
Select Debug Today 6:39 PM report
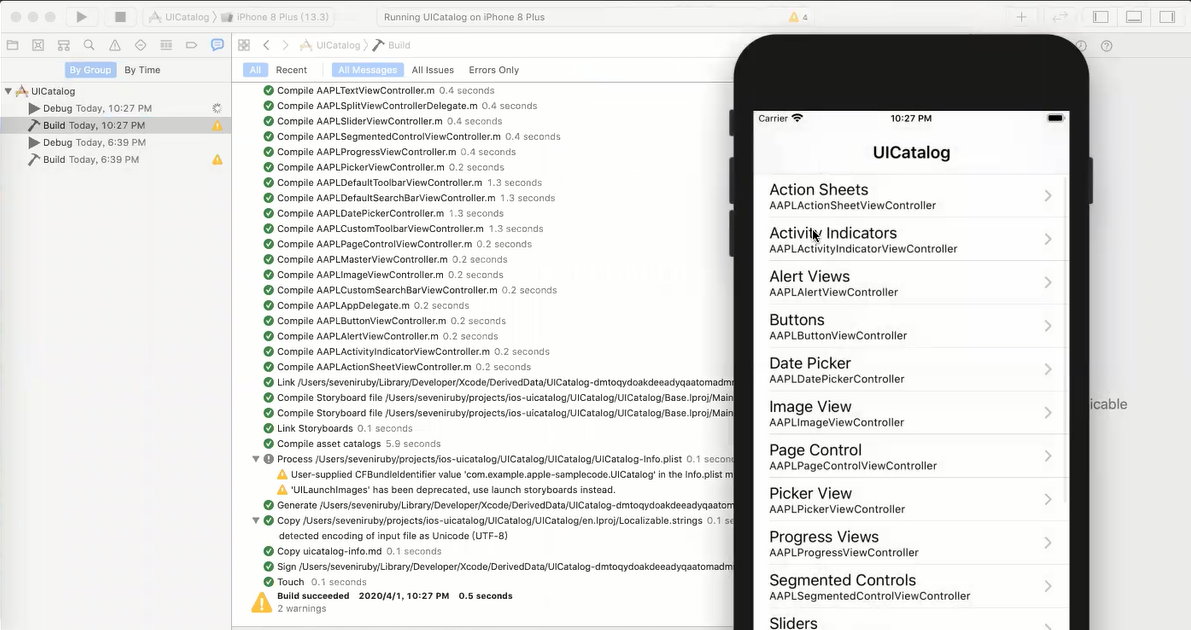pyautogui.click(x=115, y=143)
